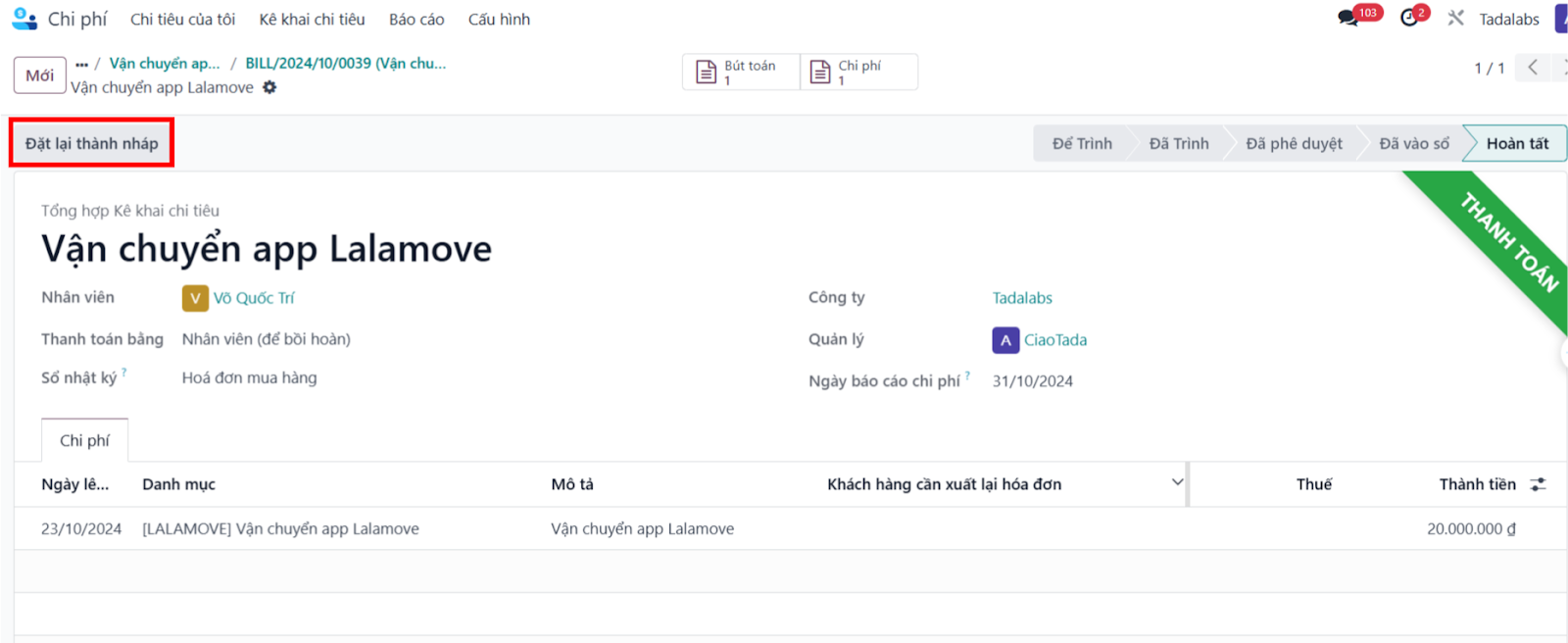Open Báo cáo menu
The image size is (1568, 643).
(x=416, y=20)
